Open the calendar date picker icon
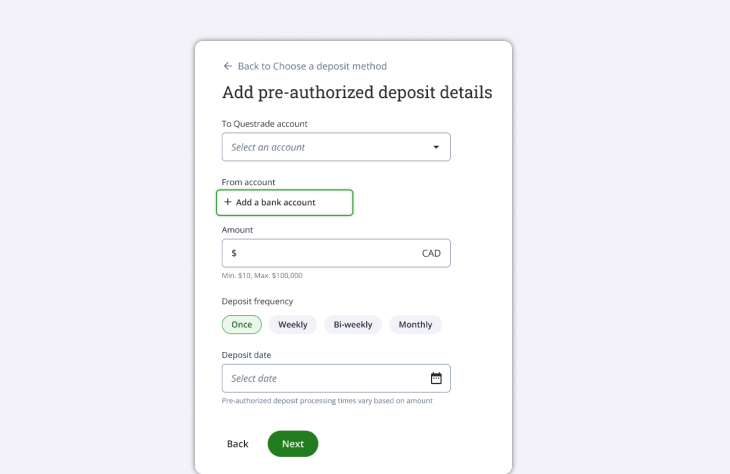 tap(436, 378)
